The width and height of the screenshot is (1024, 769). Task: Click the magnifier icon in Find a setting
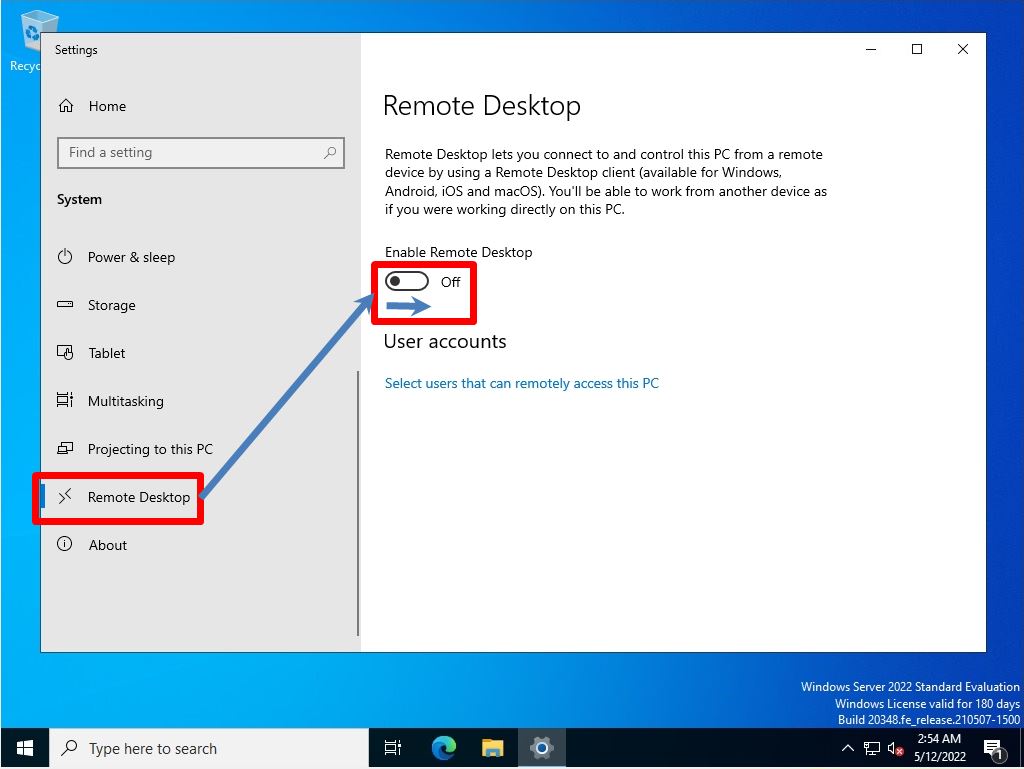point(330,153)
